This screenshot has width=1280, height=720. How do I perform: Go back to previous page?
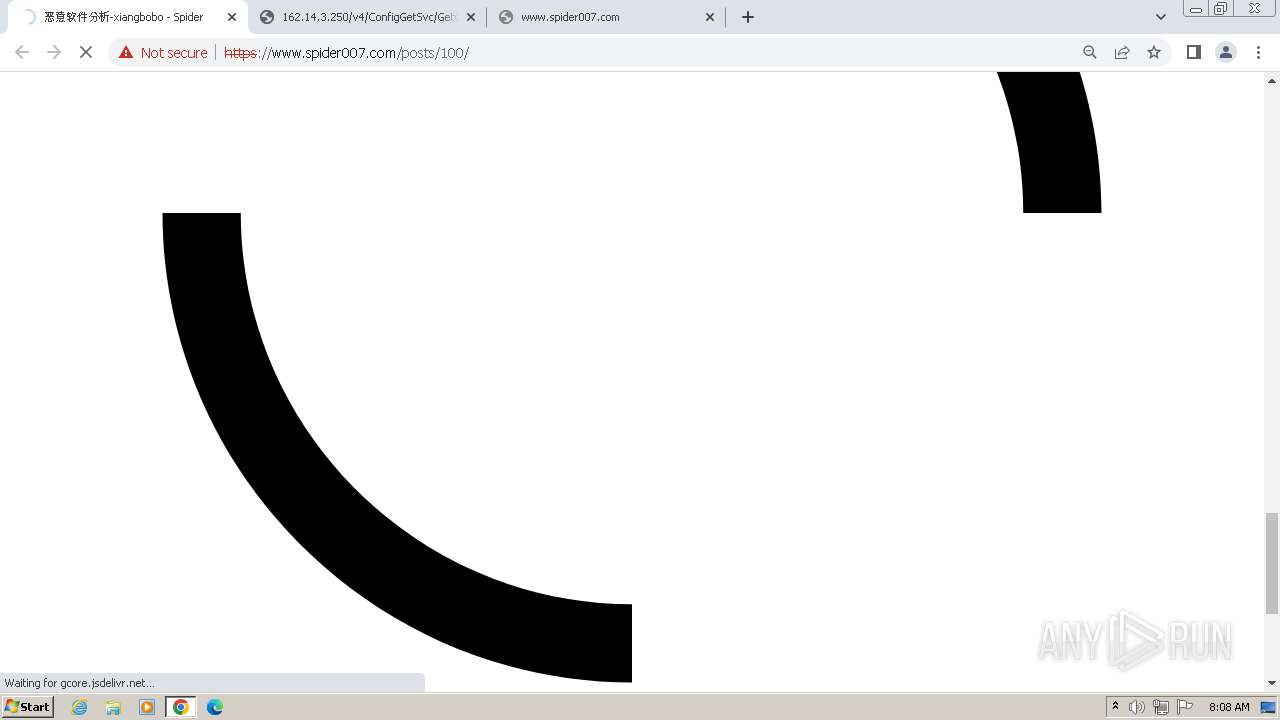[x=22, y=52]
